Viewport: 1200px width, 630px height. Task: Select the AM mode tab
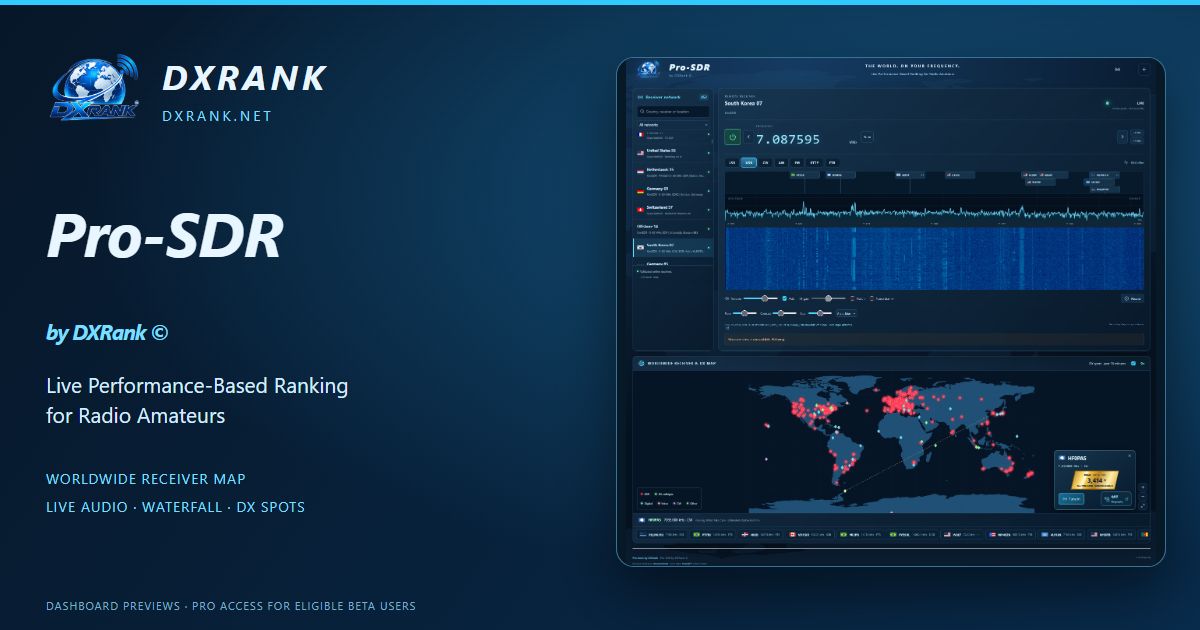[782, 162]
